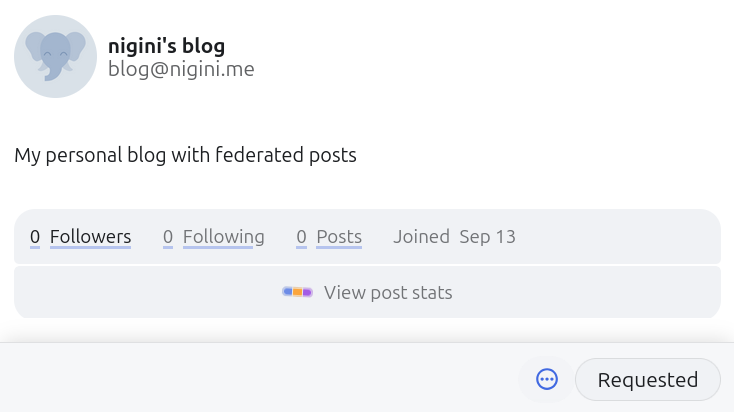Open the Followers list
The image size is (734, 412).
coord(90,237)
